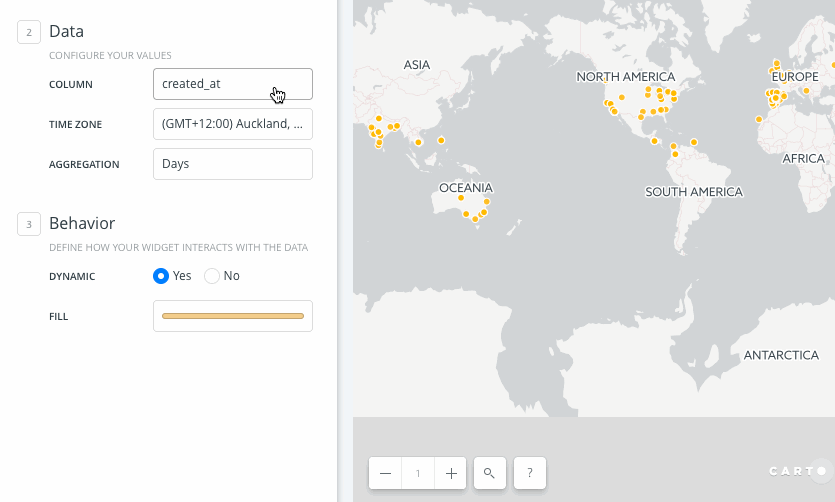Zoom out the map with minus button
This screenshot has height=502, width=835.
386,473
